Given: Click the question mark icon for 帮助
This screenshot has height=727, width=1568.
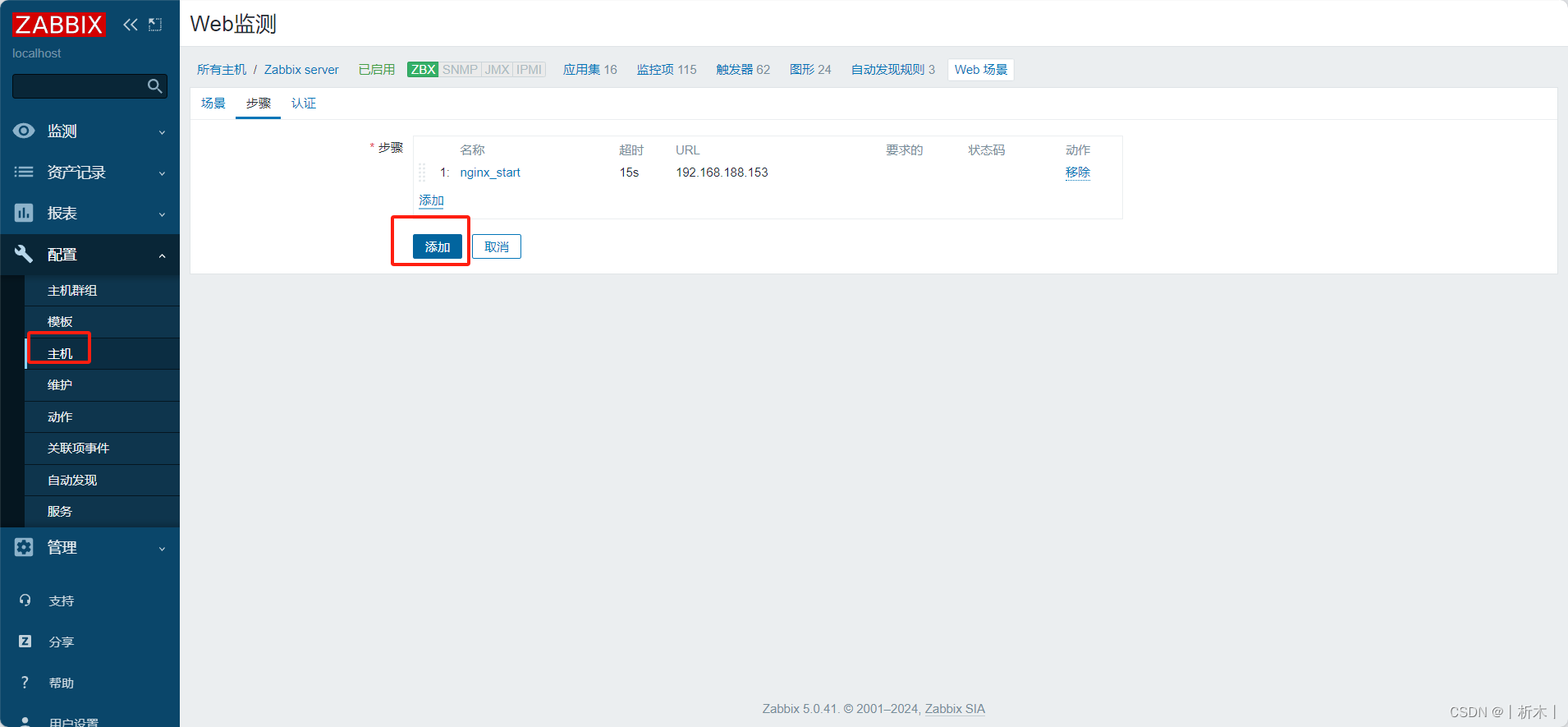Looking at the screenshot, I should pos(25,683).
